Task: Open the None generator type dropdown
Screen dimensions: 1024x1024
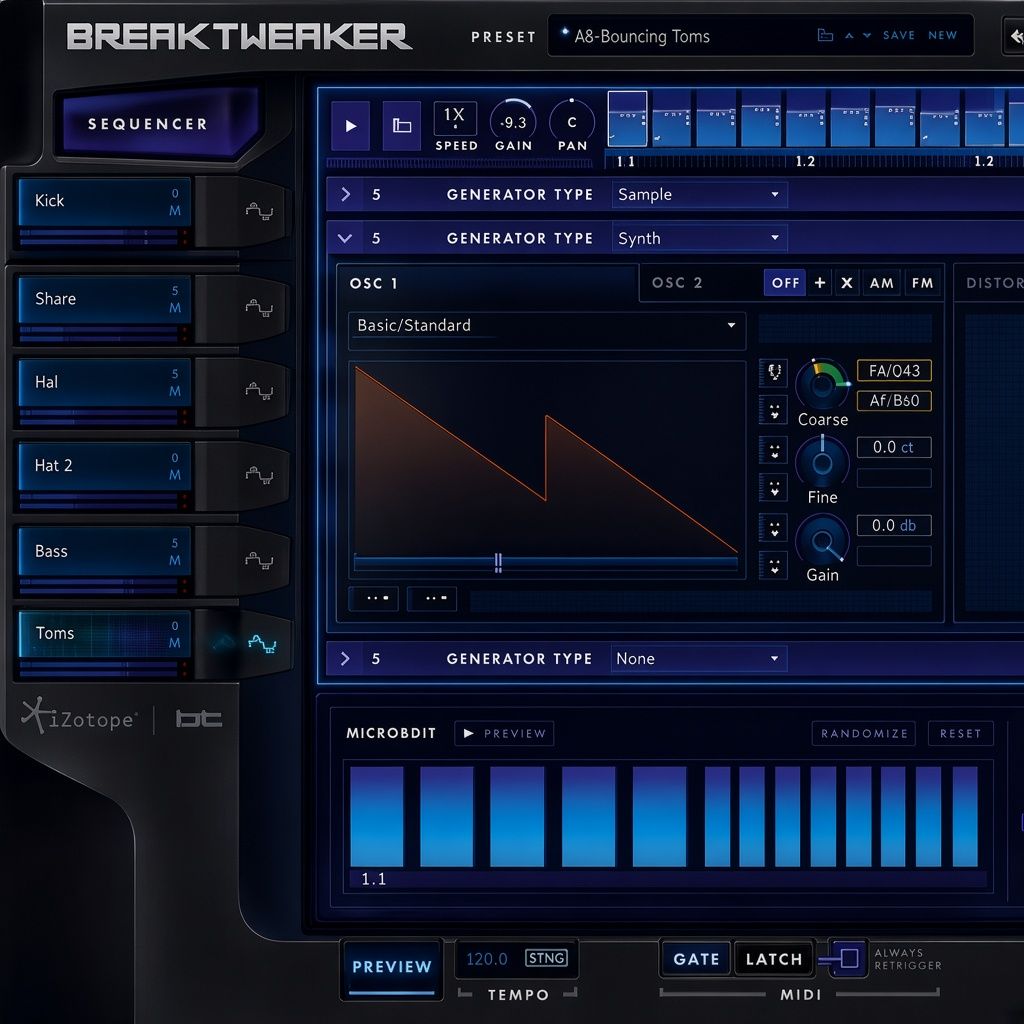Action: tap(699, 658)
